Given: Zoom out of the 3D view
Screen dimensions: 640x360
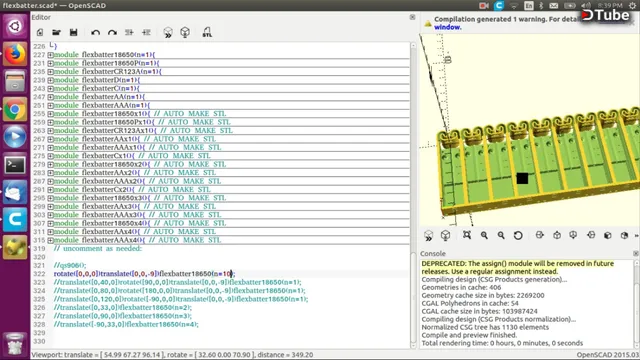Looking at the screenshot, I should point(501,235).
